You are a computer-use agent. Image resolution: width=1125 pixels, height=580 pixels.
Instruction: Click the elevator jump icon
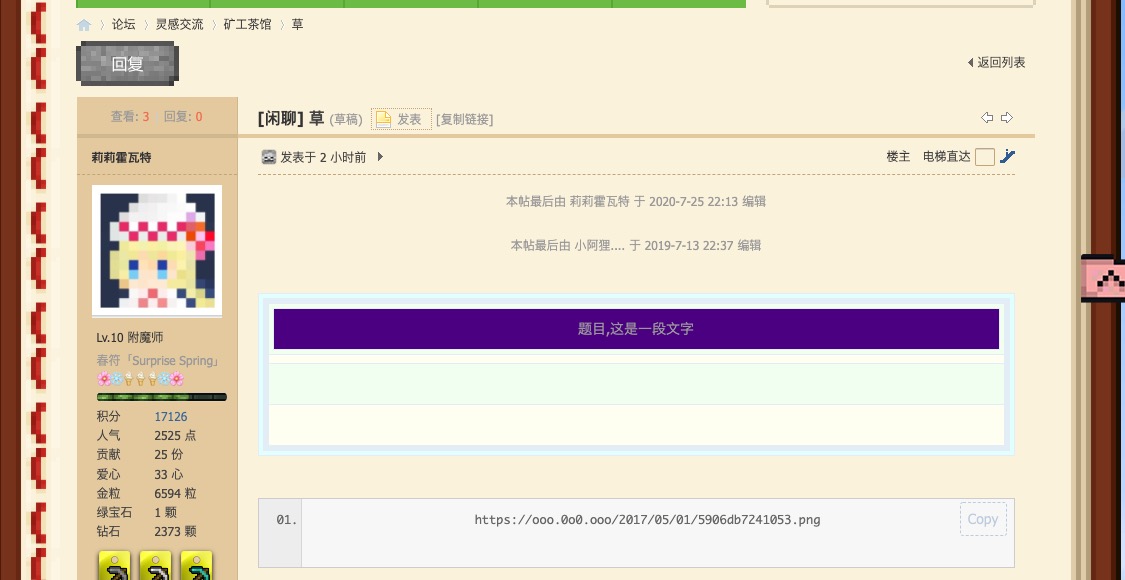tap(1007, 156)
